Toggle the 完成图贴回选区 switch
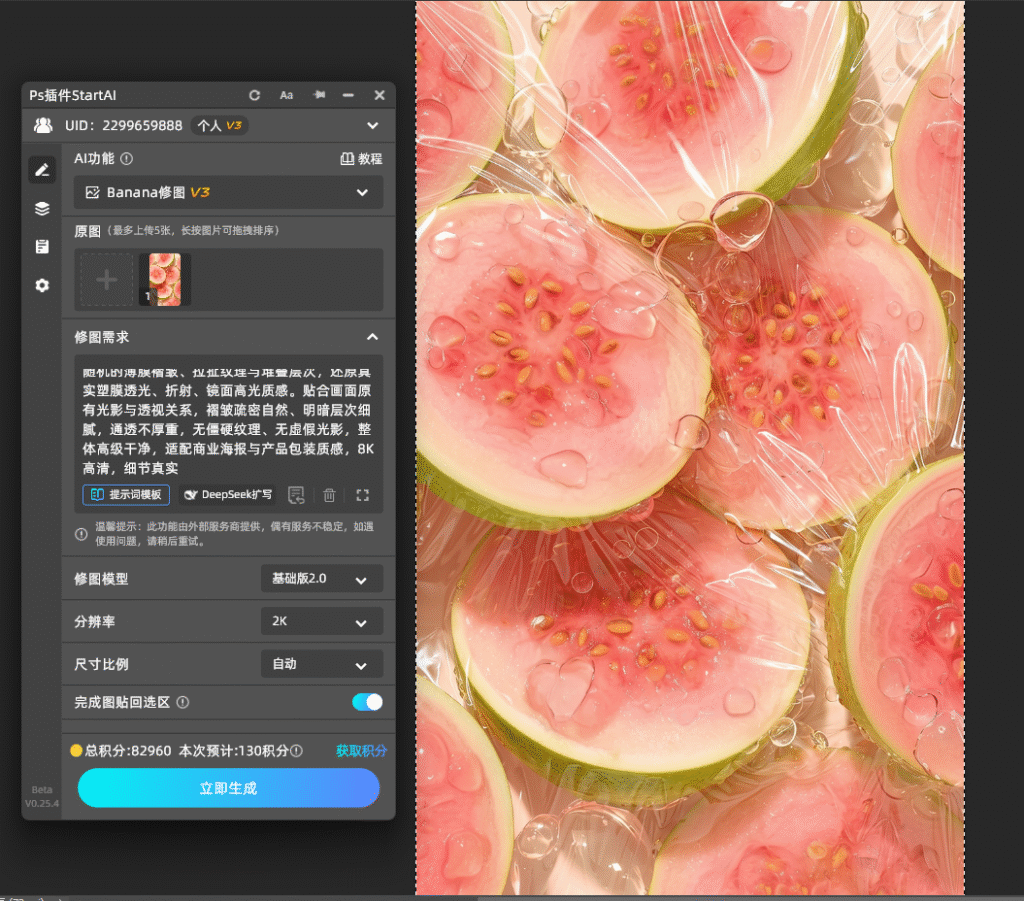Image resolution: width=1024 pixels, height=901 pixels. [x=367, y=702]
